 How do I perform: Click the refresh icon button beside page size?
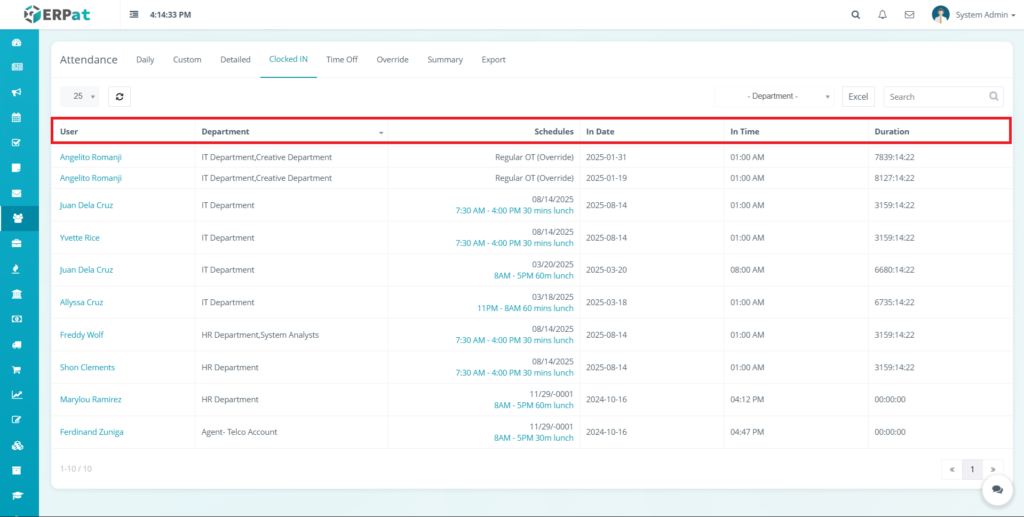click(119, 96)
